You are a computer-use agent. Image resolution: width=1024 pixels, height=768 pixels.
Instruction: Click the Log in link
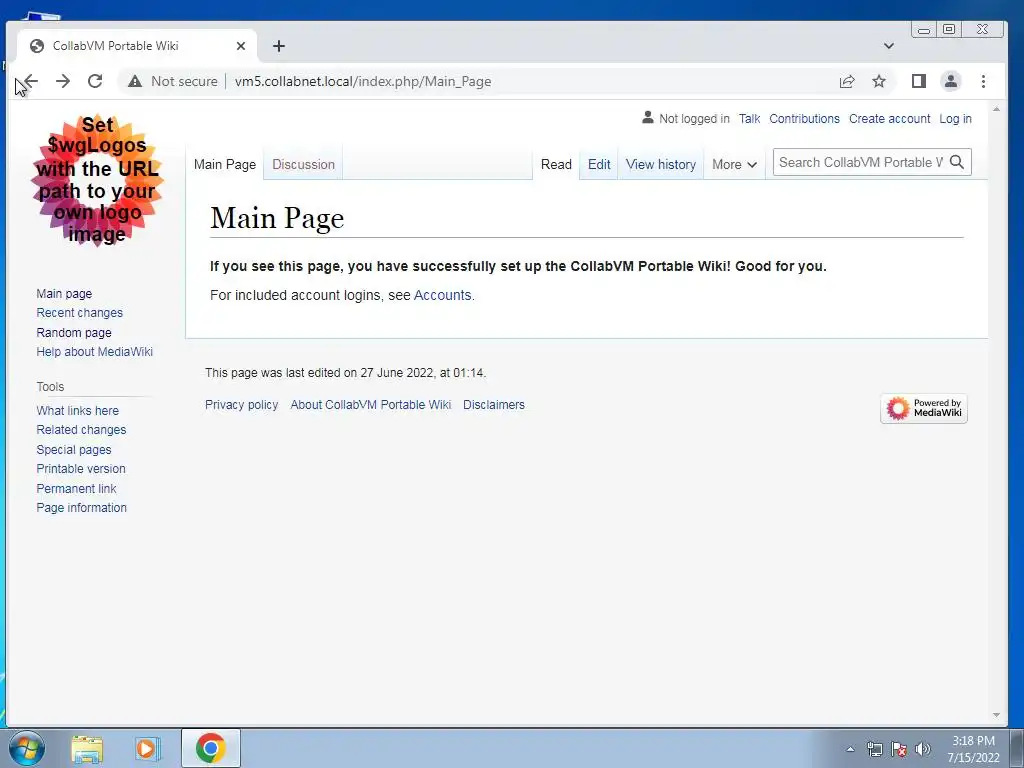coord(955,119)
